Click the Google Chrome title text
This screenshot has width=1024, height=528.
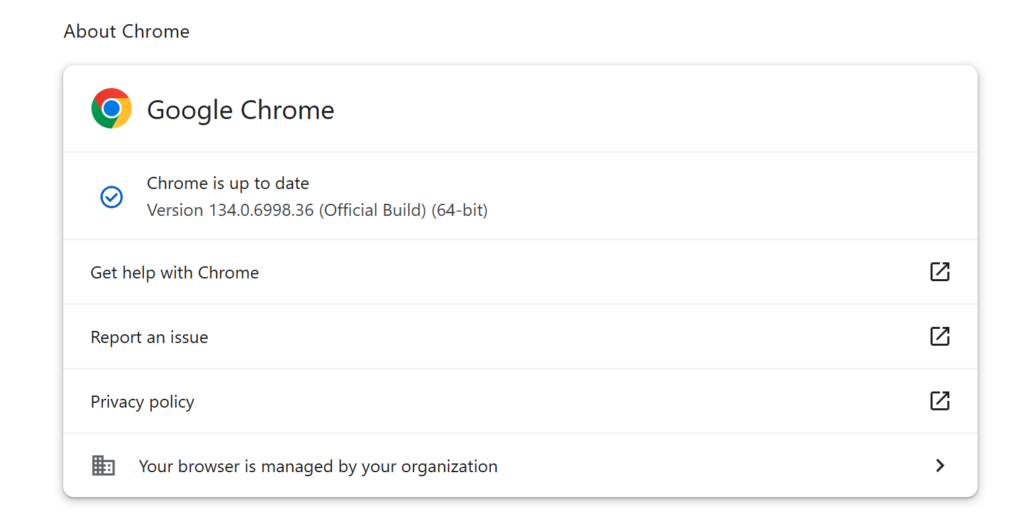coord(240,110)
